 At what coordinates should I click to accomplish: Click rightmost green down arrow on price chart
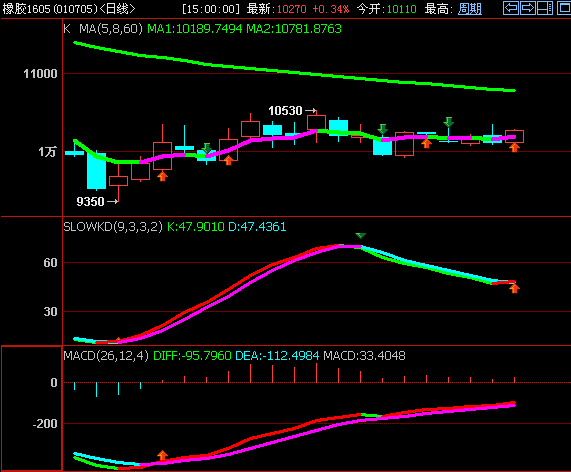[x=449, y=122]
